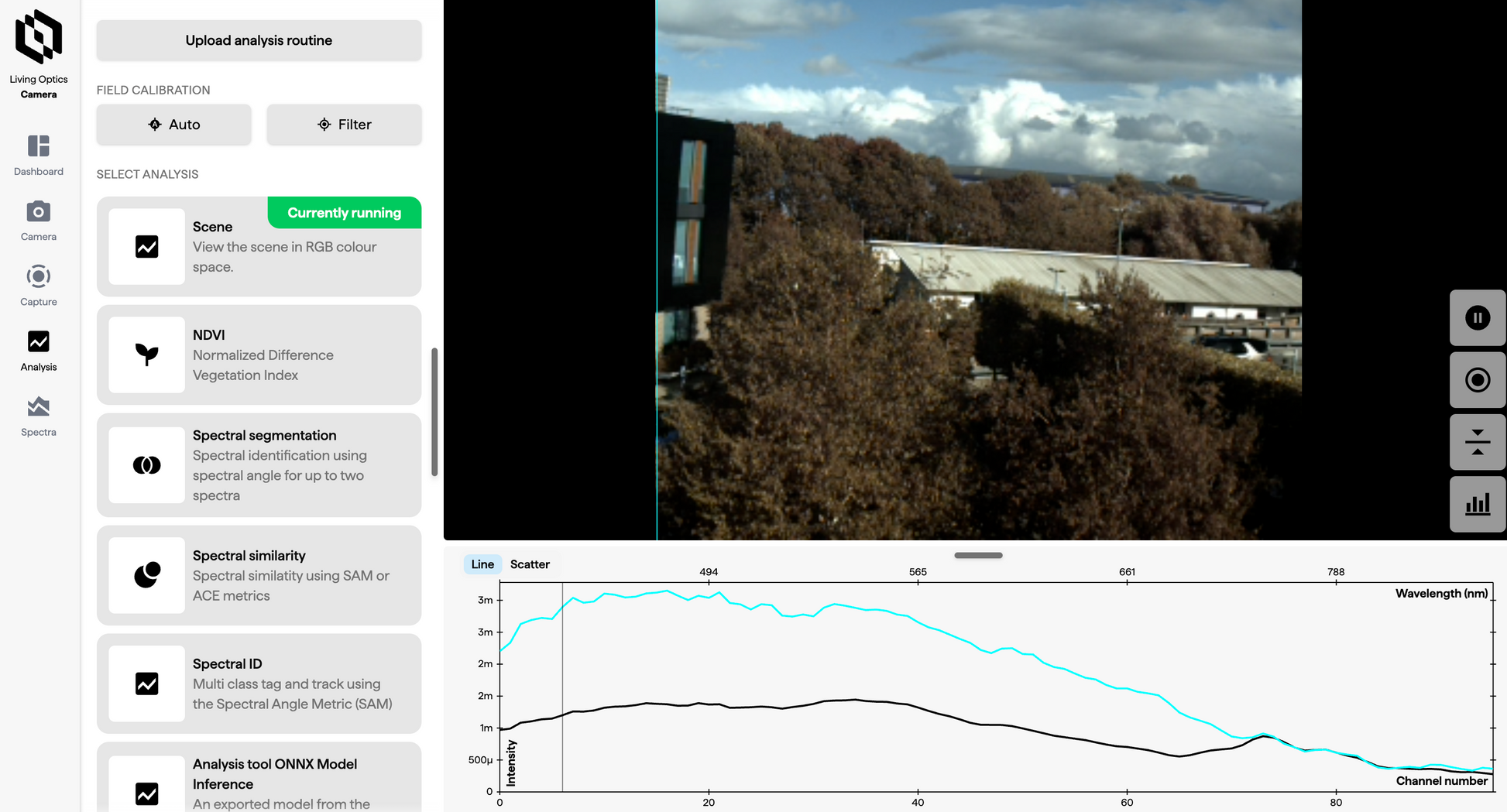This screenshot has width=1507, height=812.
Task: Click the record button on video overlay
Action: 1478,380
